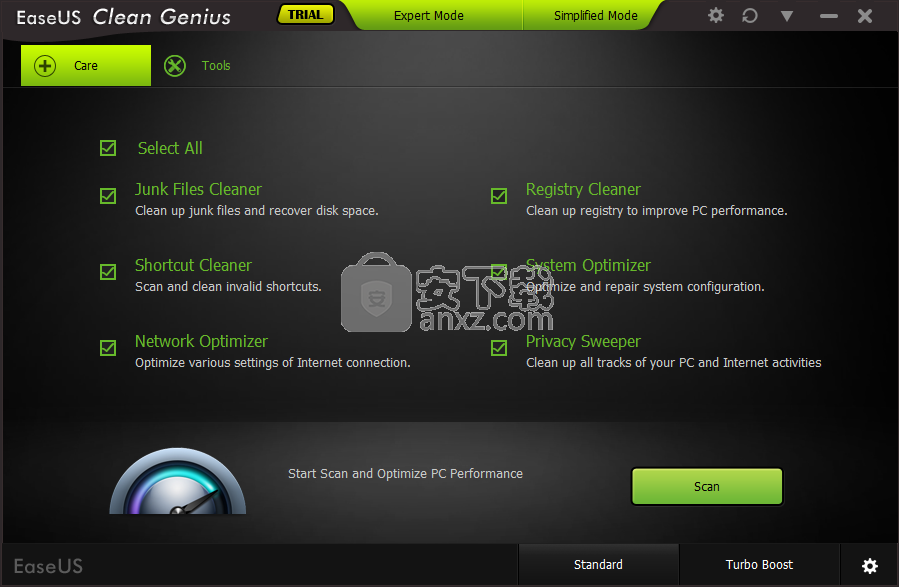The width and height of the screenshot is (899, 587).
Task: Close the Clean Genius window
Action: 865,16
